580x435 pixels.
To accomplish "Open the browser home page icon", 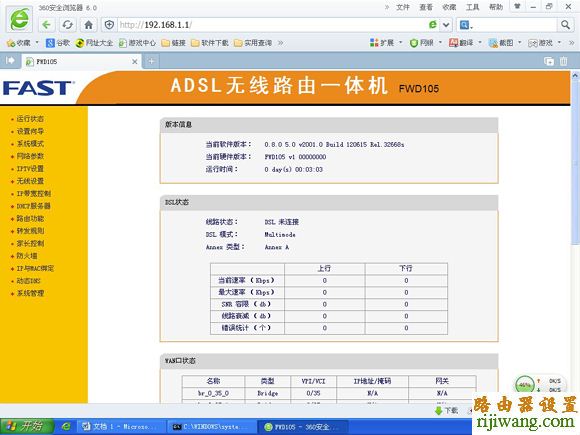I will pos(88,25).
